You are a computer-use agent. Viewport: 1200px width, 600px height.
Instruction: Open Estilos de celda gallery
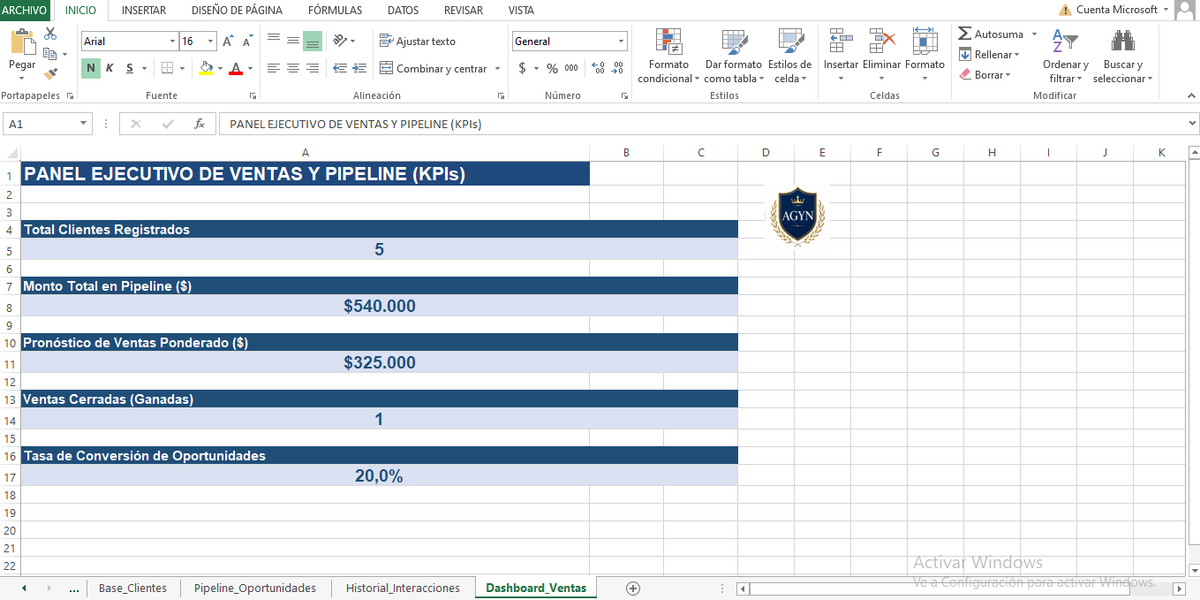[790, 55]
